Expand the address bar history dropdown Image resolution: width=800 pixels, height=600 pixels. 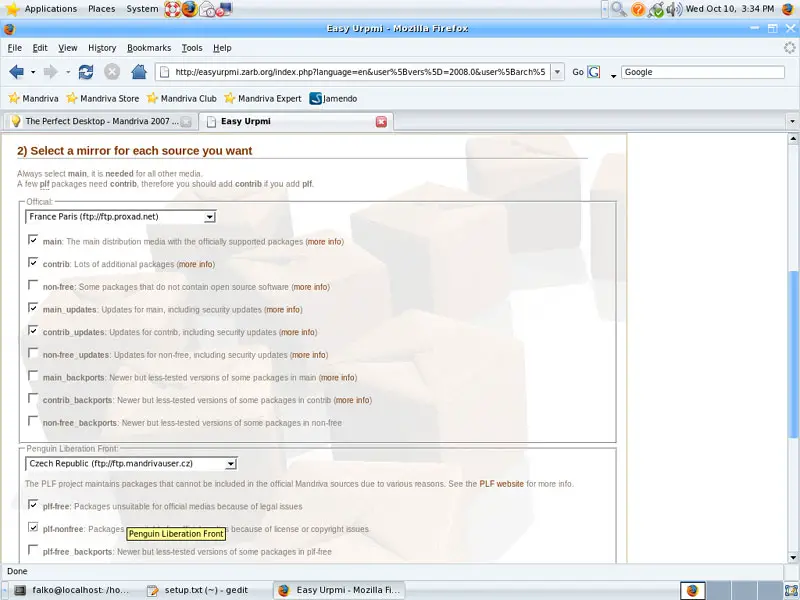(558, 72)
